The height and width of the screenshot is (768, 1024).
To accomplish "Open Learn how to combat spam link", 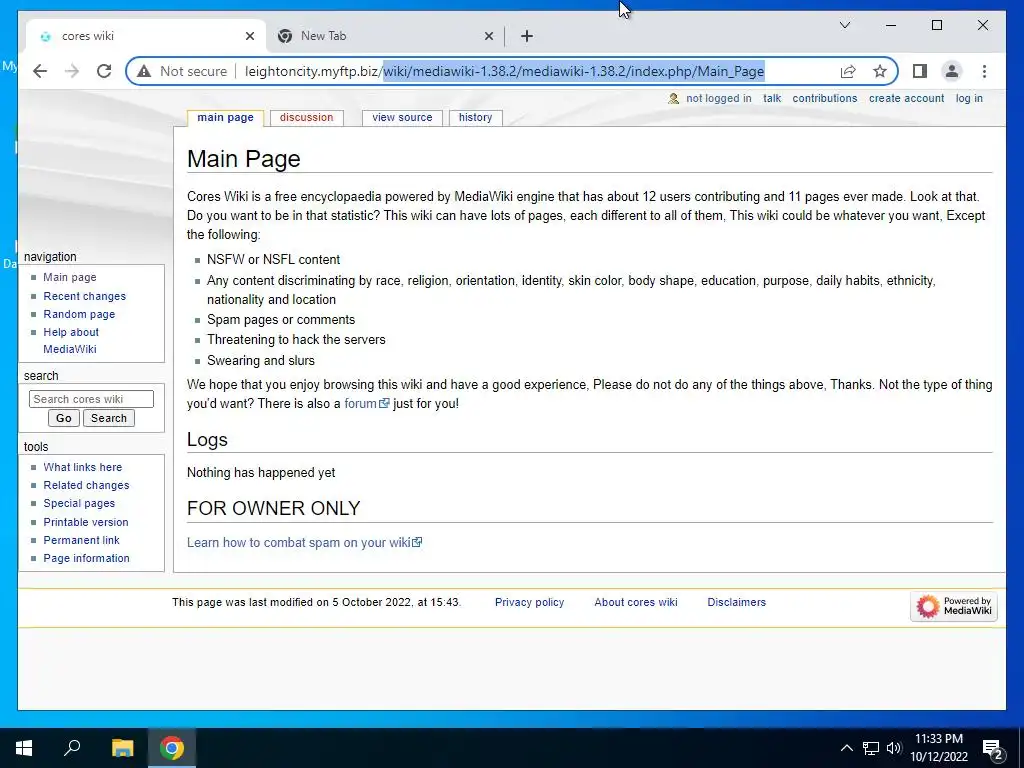I will 304,543.
